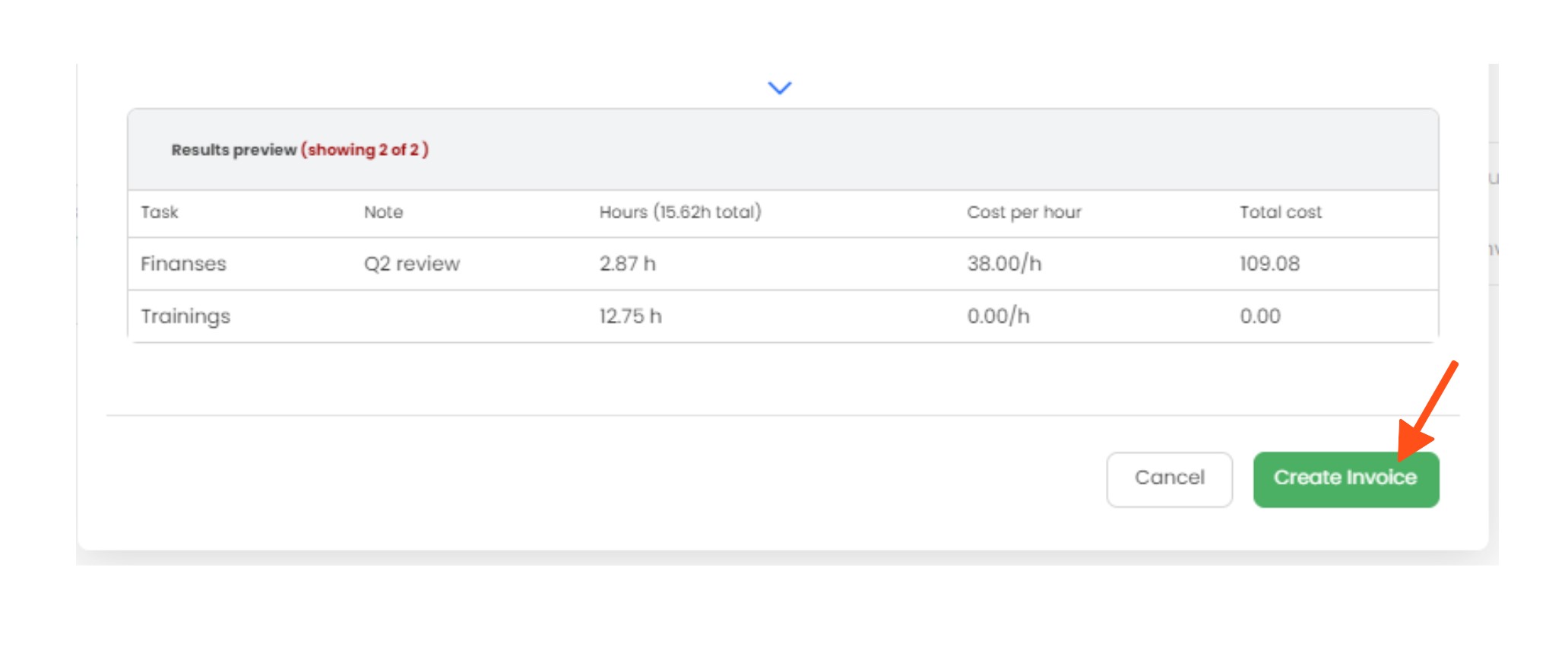Click the Q2 review note cell
Viewport: 1568px width, 660px height.
tap(411, 264)
